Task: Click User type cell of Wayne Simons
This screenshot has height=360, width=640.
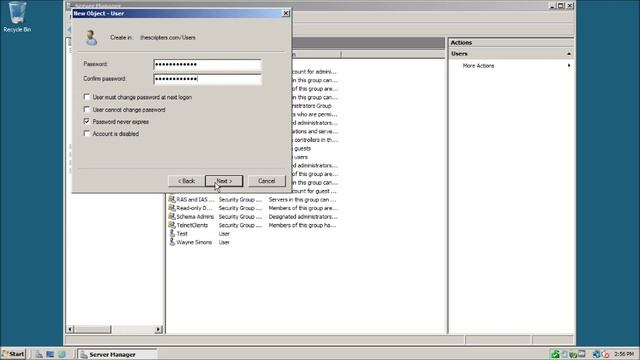Action: click(224, 242)
